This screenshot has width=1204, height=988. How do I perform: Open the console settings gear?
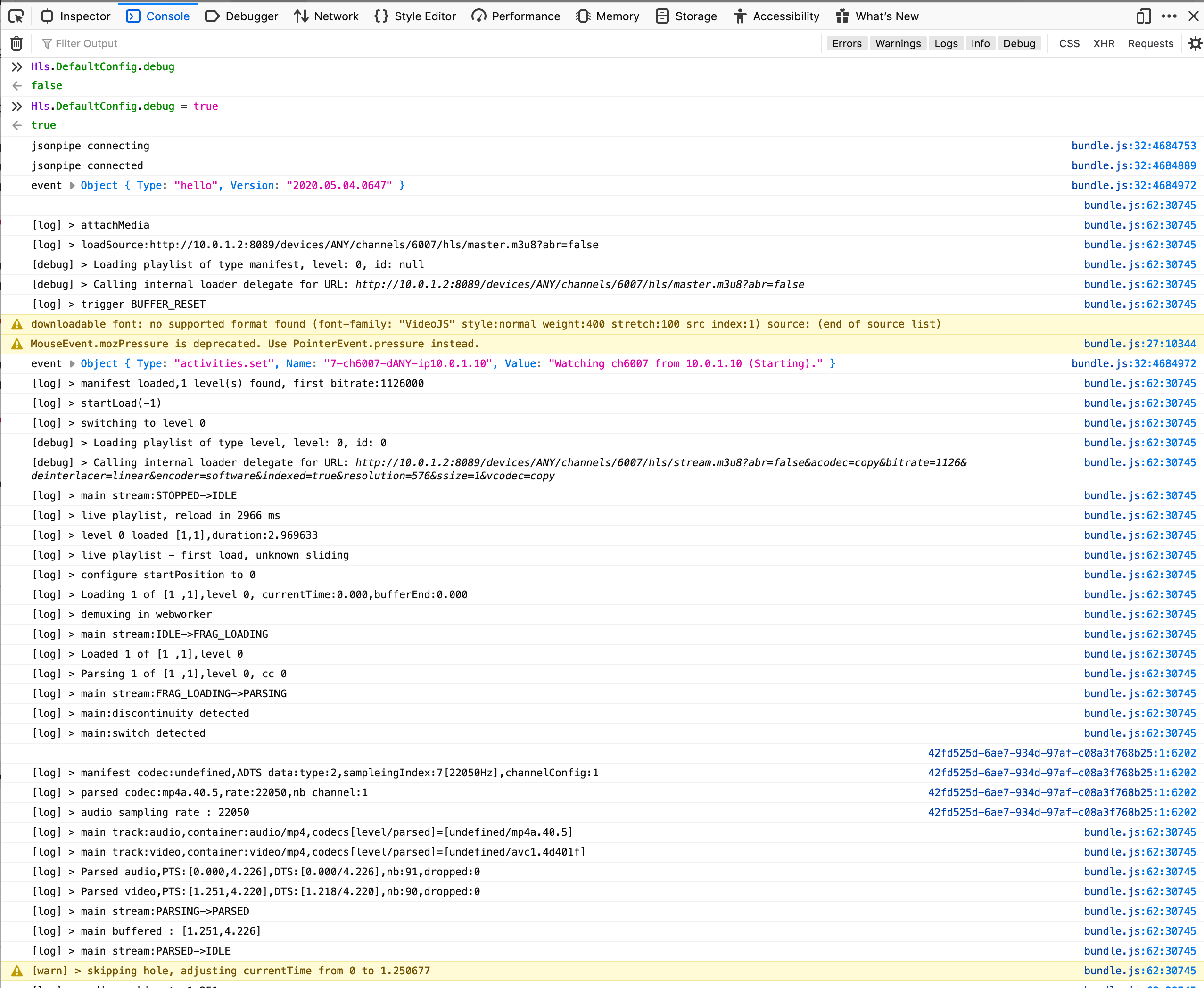pos(1194,43)
